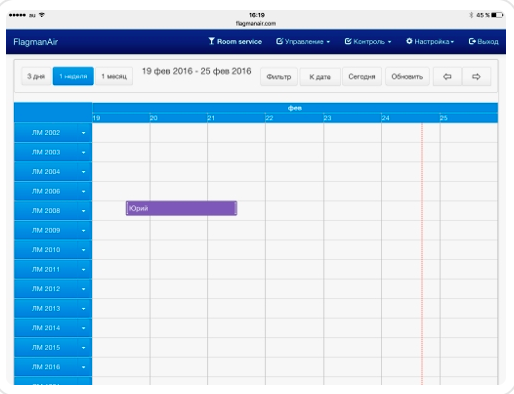
Task: Select the ЛМ 2002 room label
Action: coord(46,133)
